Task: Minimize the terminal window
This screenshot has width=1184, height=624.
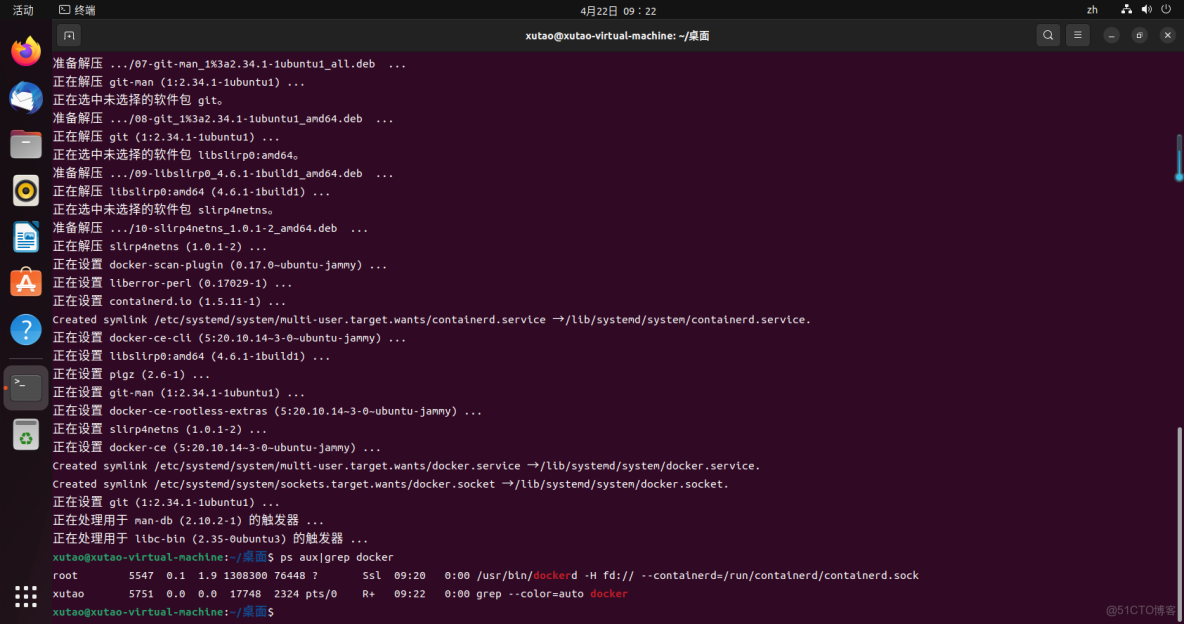Action: (x=1112, y=36)
